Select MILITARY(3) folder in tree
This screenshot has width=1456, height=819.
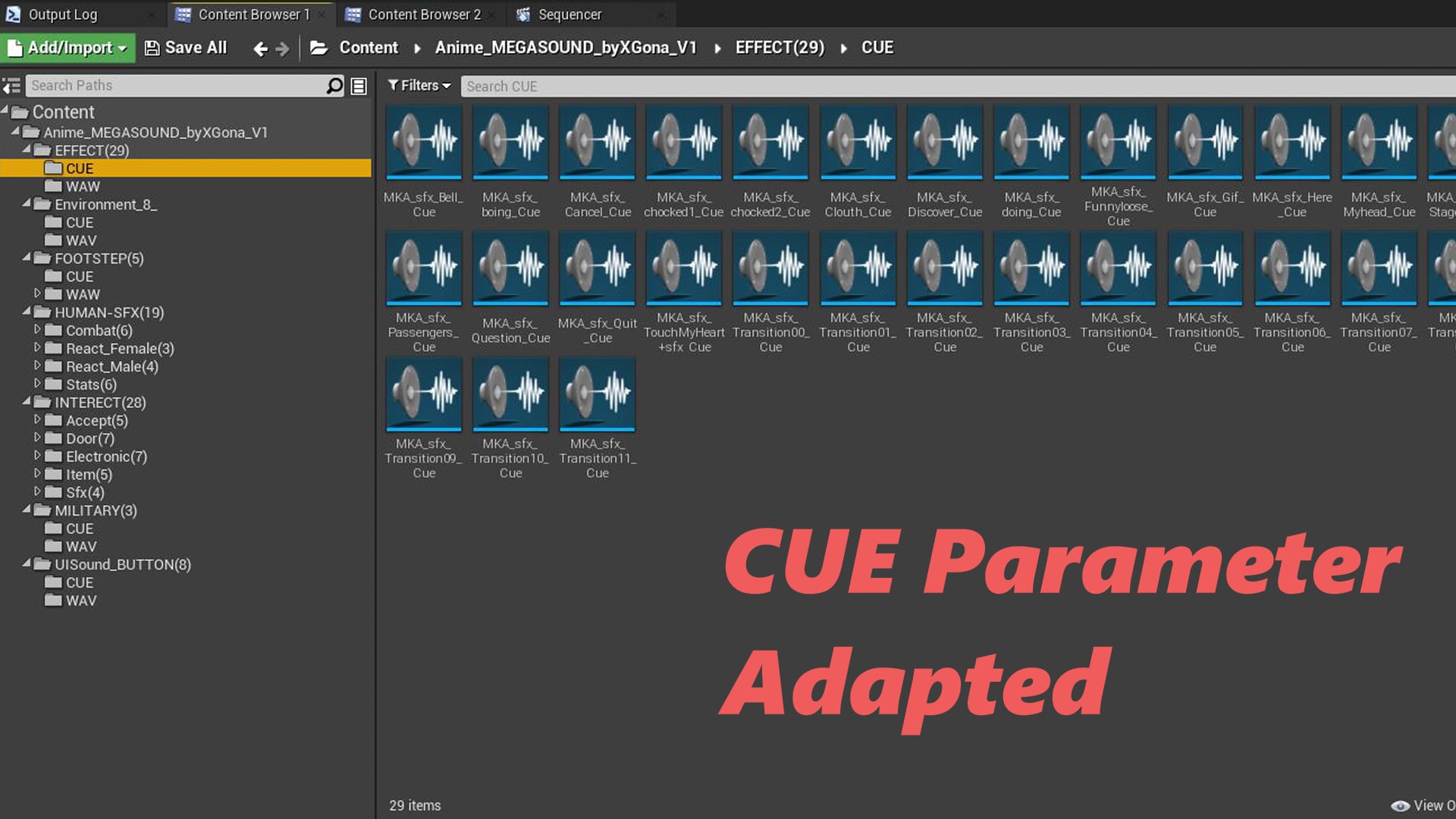(96, 510)
